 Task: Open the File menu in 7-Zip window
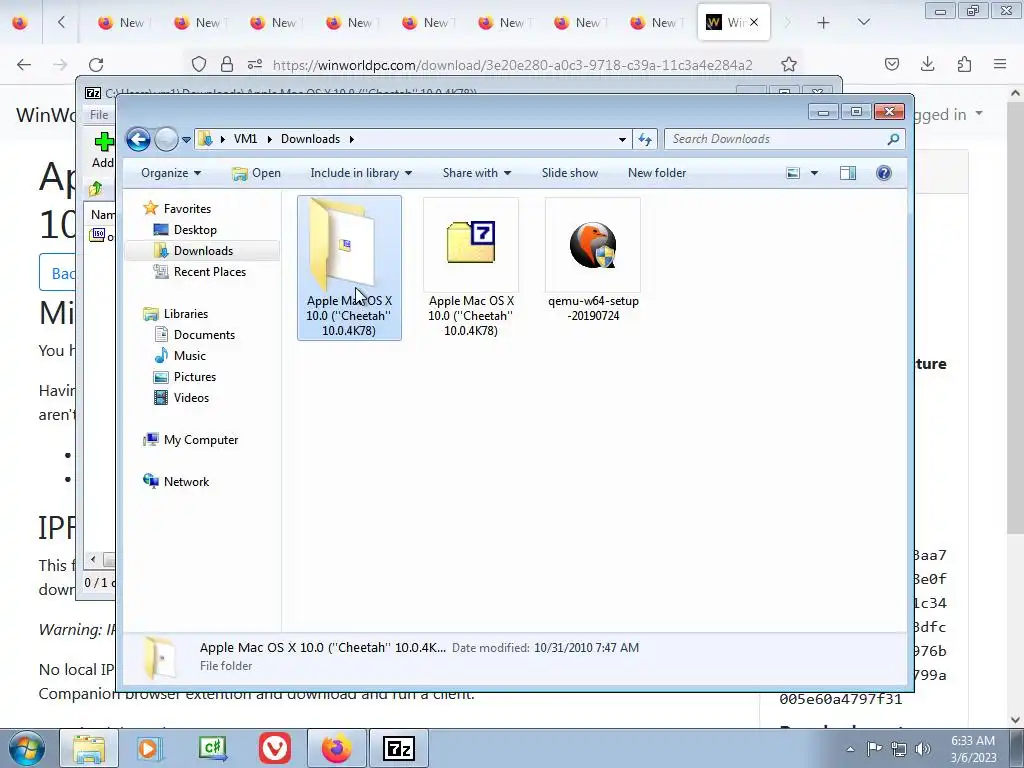[99, 115]
